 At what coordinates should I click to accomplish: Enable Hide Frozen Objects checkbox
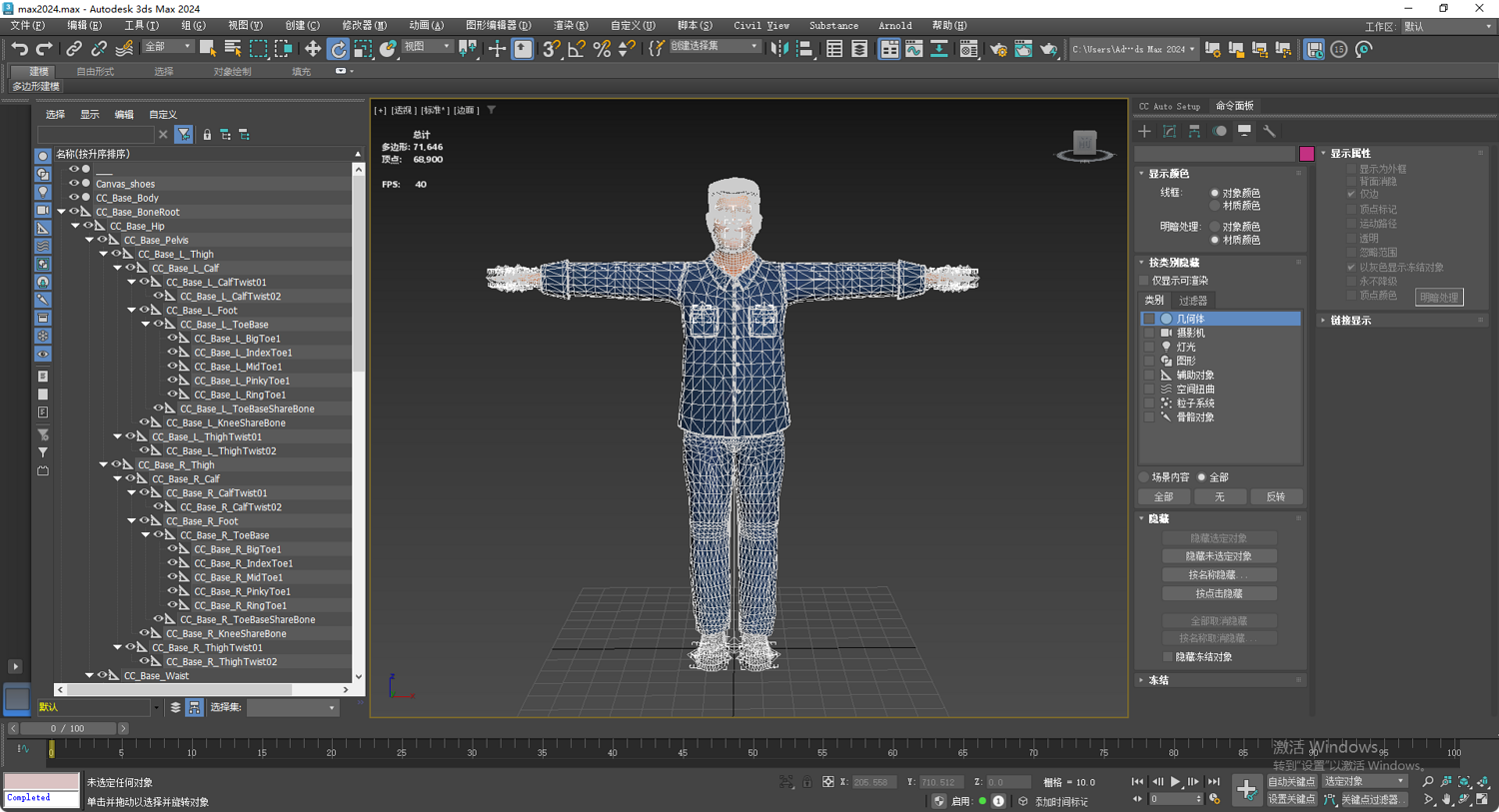(x=1167, y=657)
